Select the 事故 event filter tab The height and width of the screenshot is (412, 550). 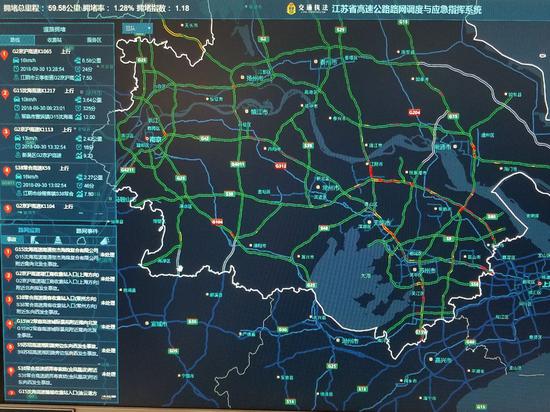(x=12, y=240)
